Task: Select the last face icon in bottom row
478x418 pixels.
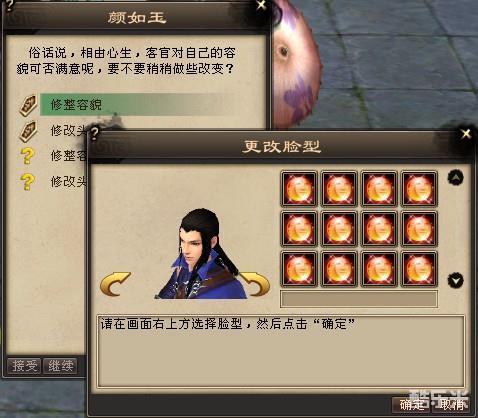Action: [x=419, y=269]
